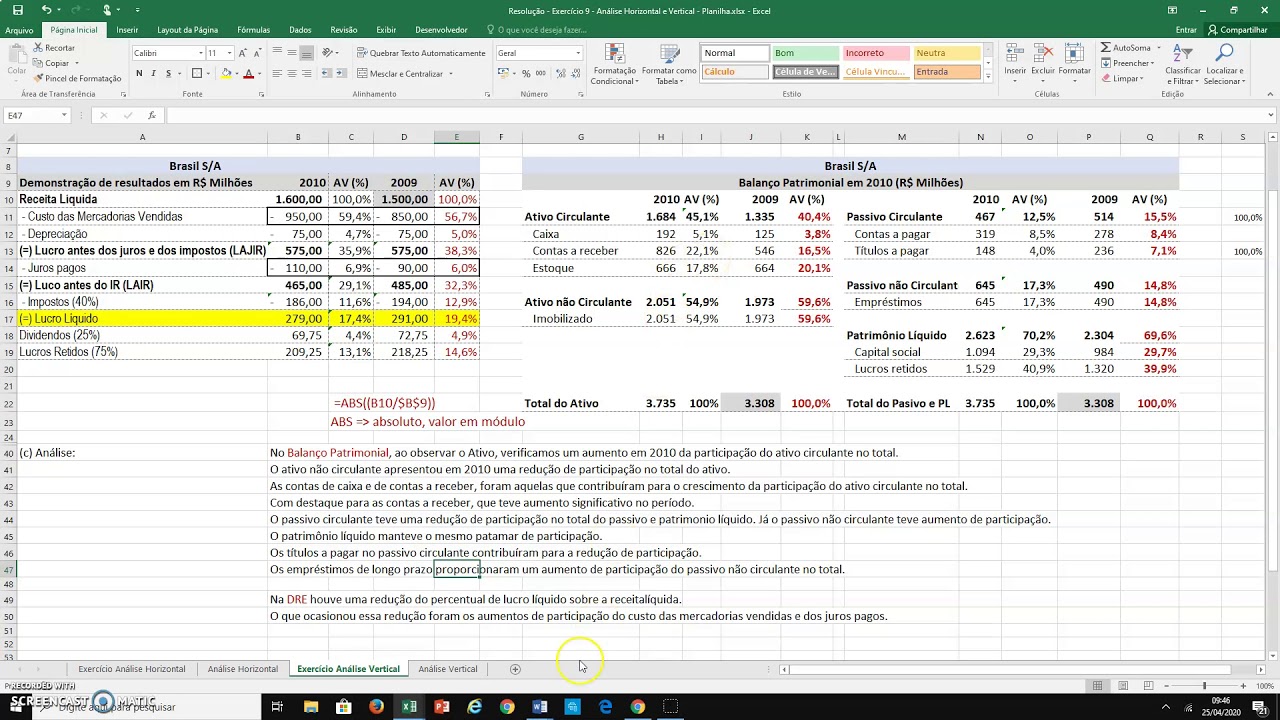Switch to the Dados ribbon tab
Screen dimensions: 1280x720
click(300, 30)
